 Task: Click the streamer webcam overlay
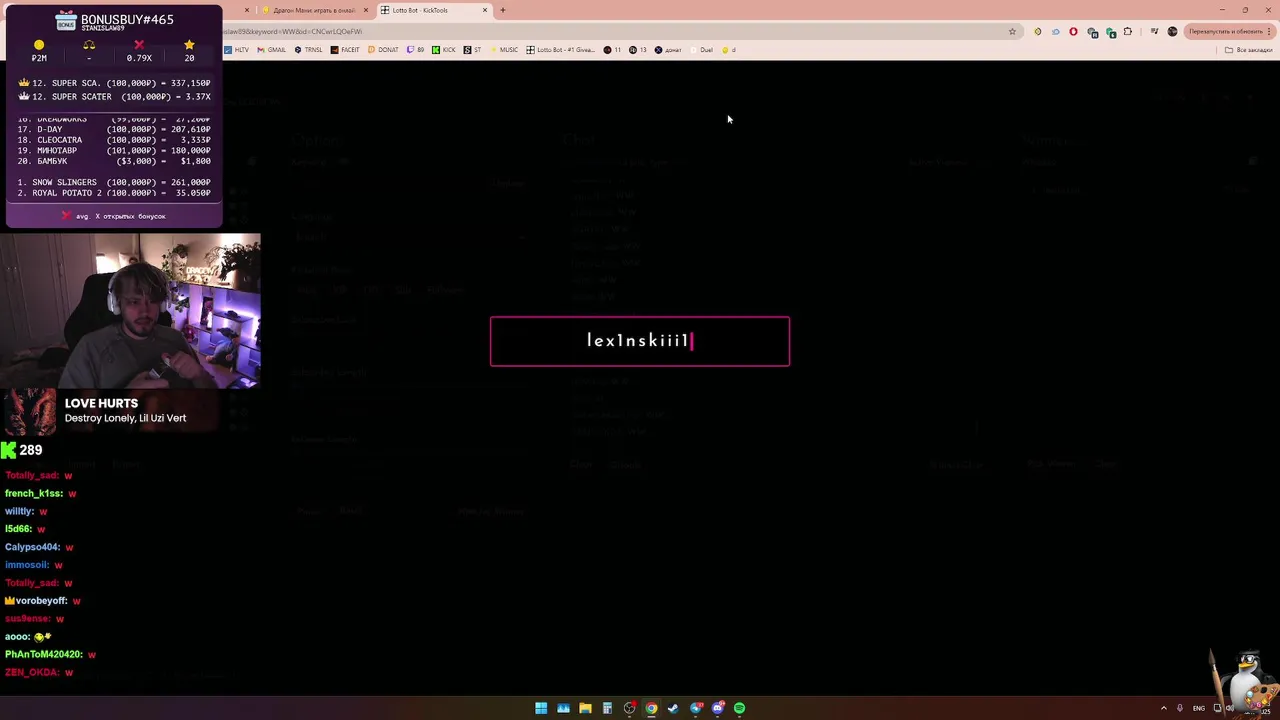coord(130,311)
